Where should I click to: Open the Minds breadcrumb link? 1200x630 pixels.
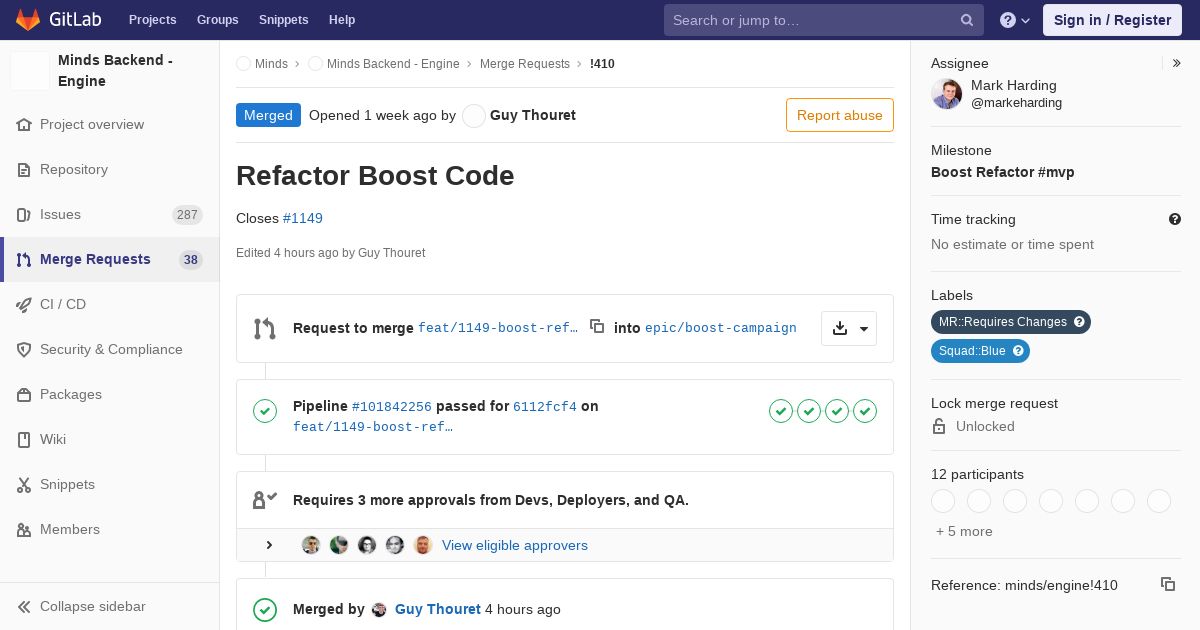tap(271, 63)
